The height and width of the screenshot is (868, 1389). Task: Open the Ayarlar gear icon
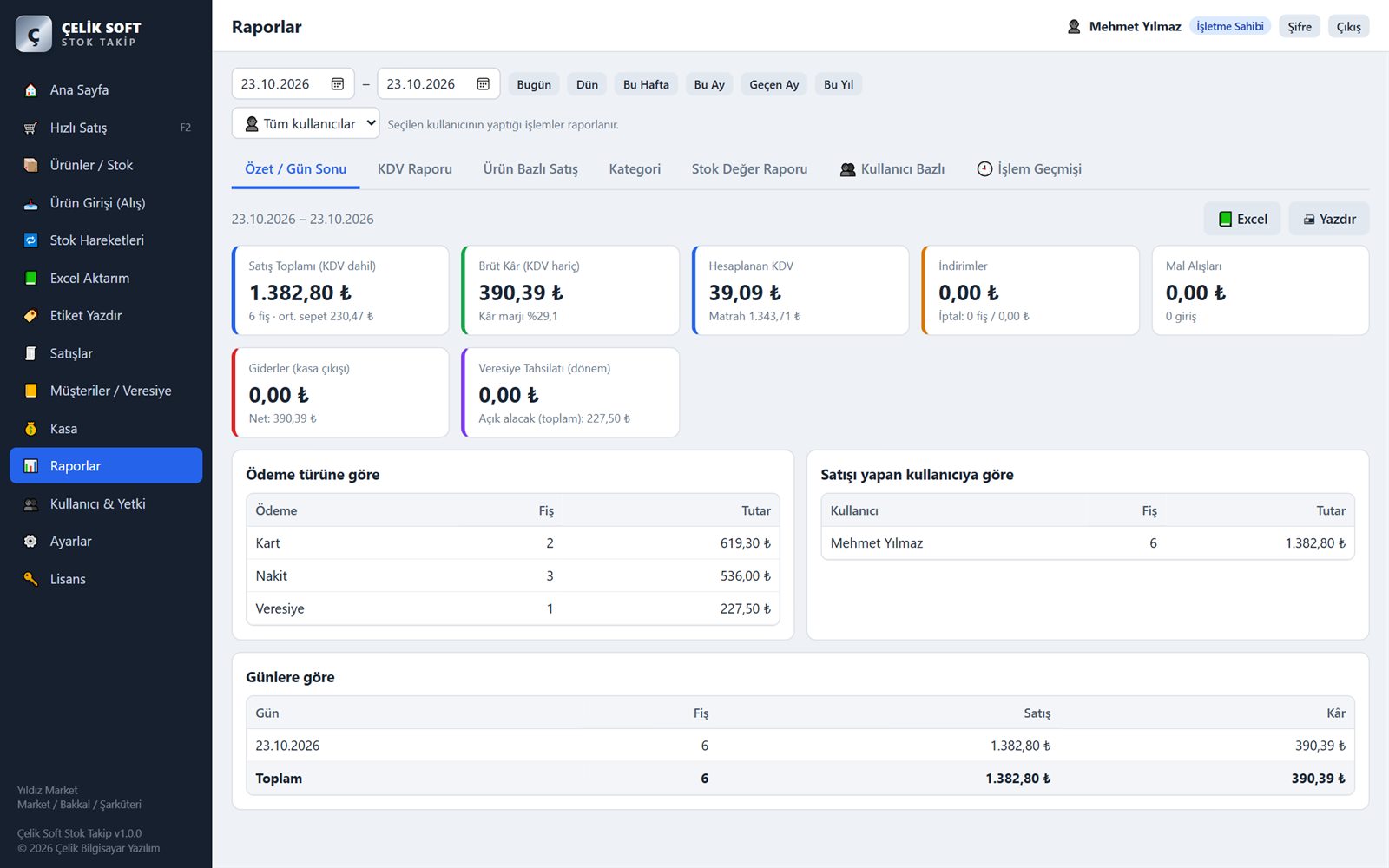point(31,542)
